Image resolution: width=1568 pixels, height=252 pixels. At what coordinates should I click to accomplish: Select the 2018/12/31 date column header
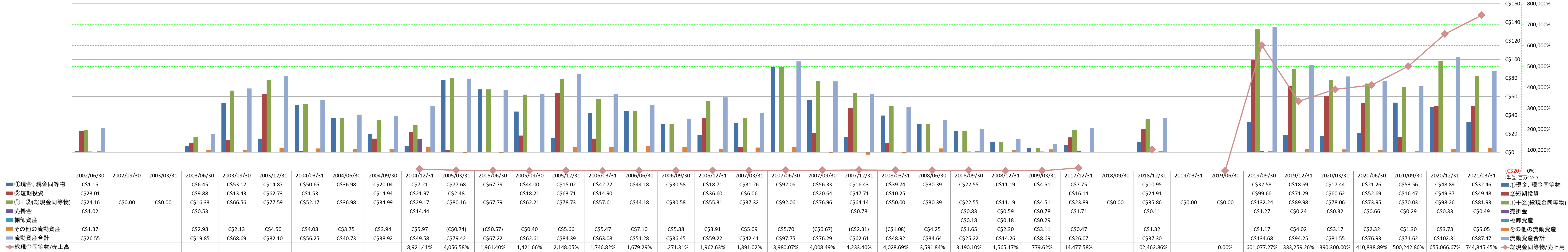click(1152, 176)
